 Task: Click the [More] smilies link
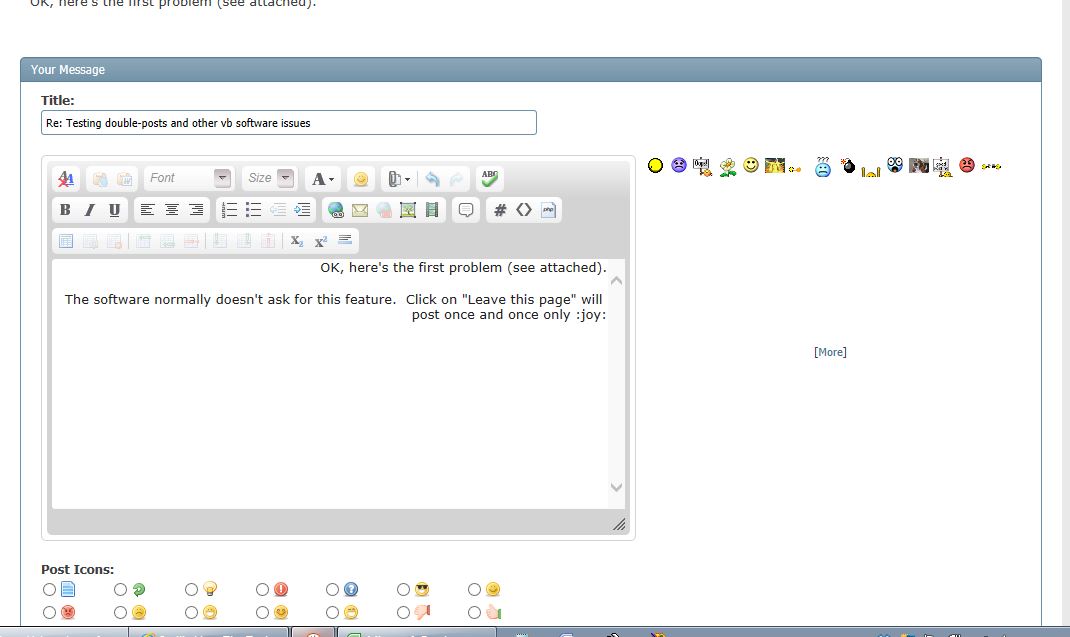pos(830,352)
